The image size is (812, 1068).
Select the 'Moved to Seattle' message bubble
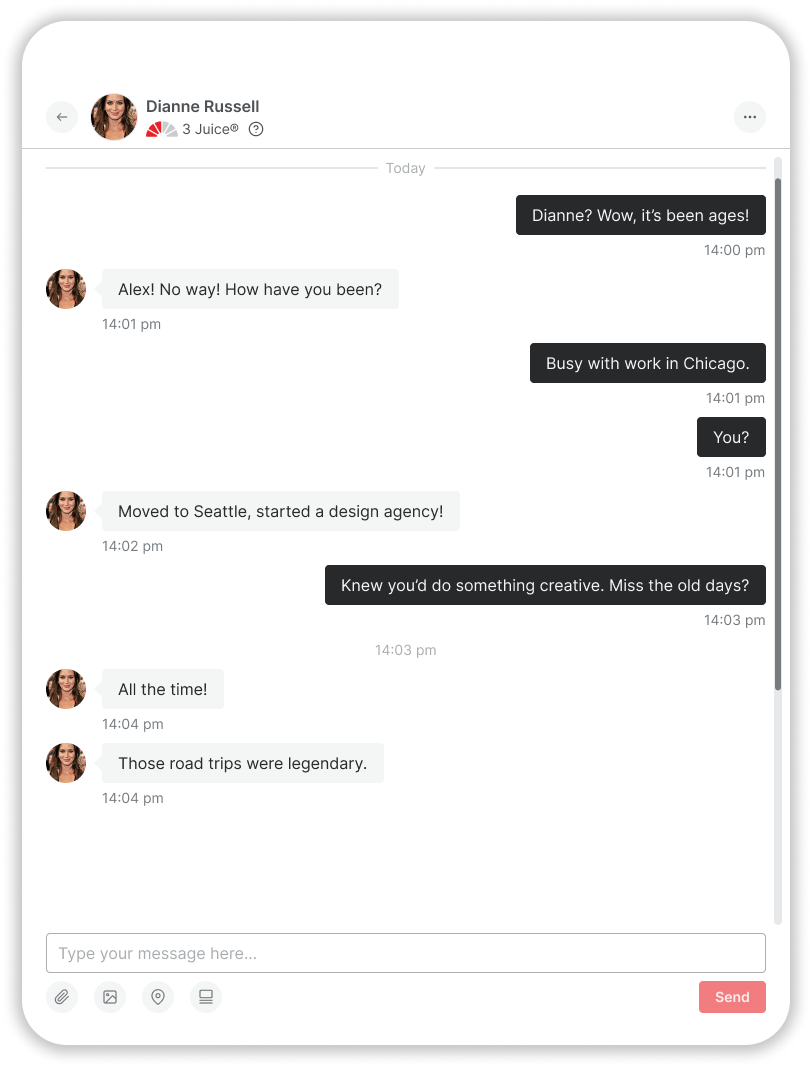[281, 512]
